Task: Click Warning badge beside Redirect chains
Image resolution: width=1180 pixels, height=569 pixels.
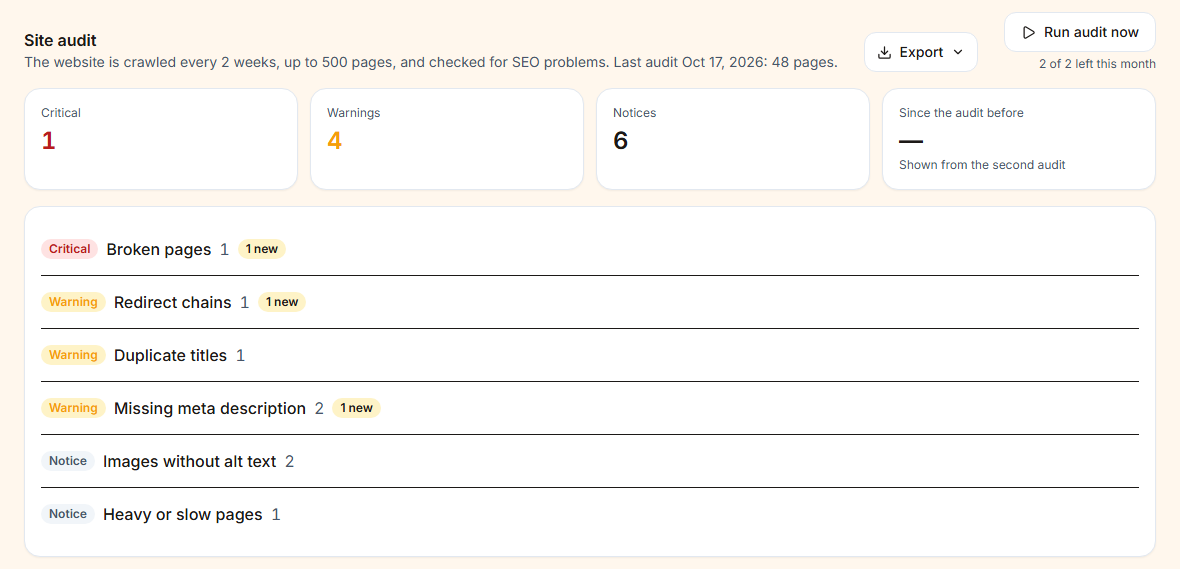Action: click(73, 303)
